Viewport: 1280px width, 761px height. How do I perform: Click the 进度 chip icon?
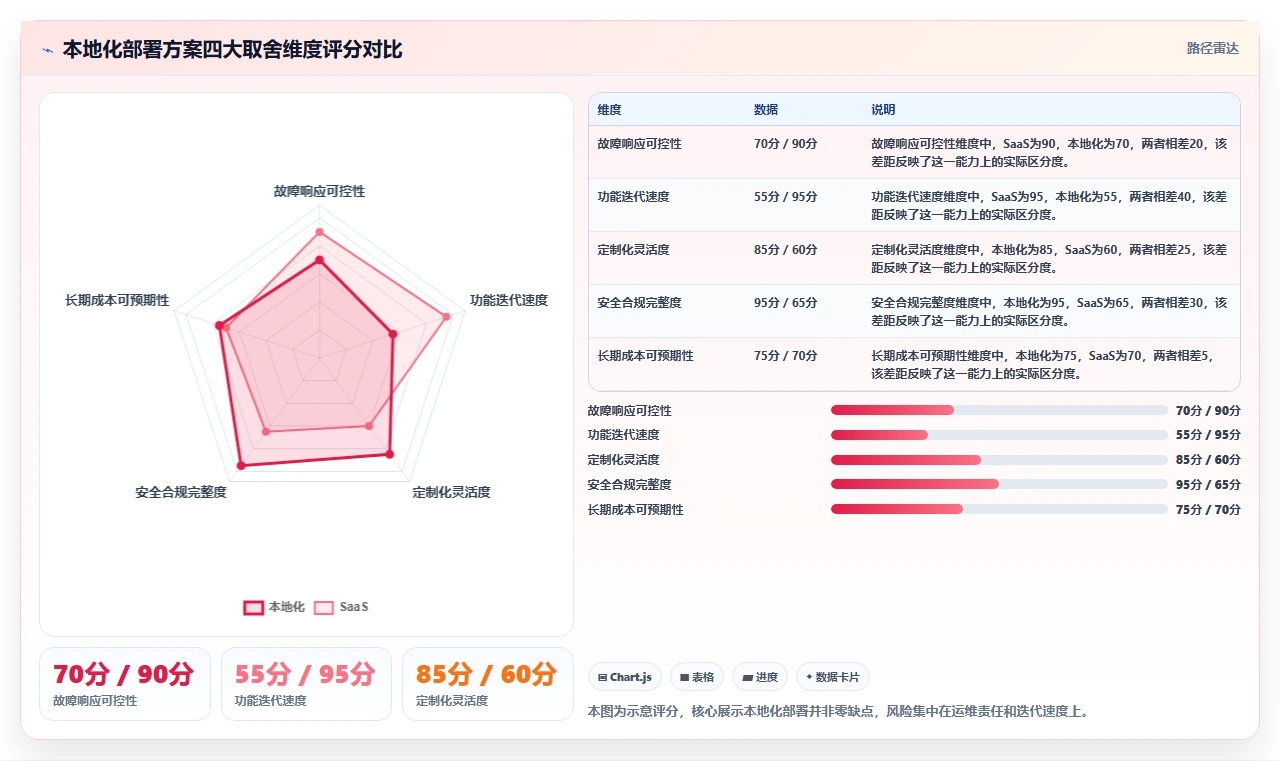point(747,677)
